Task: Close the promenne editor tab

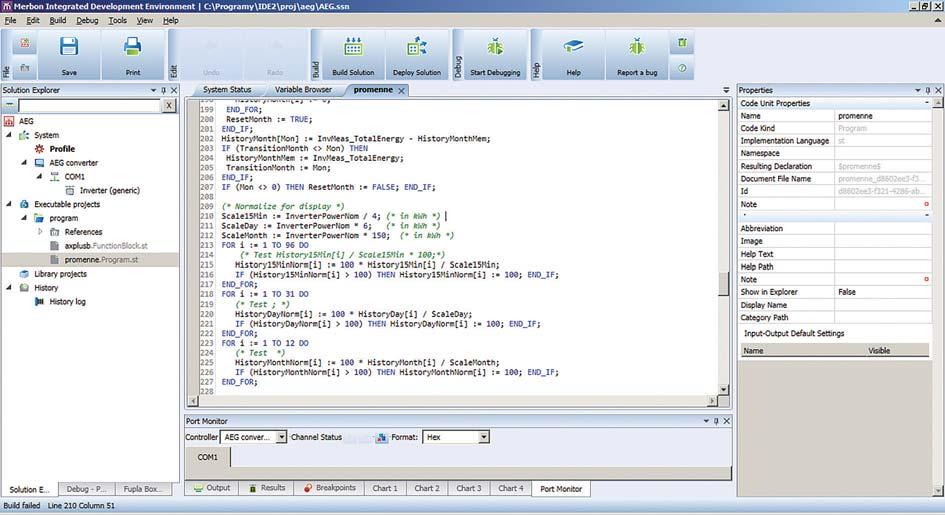Action: (x=401, y=90)
